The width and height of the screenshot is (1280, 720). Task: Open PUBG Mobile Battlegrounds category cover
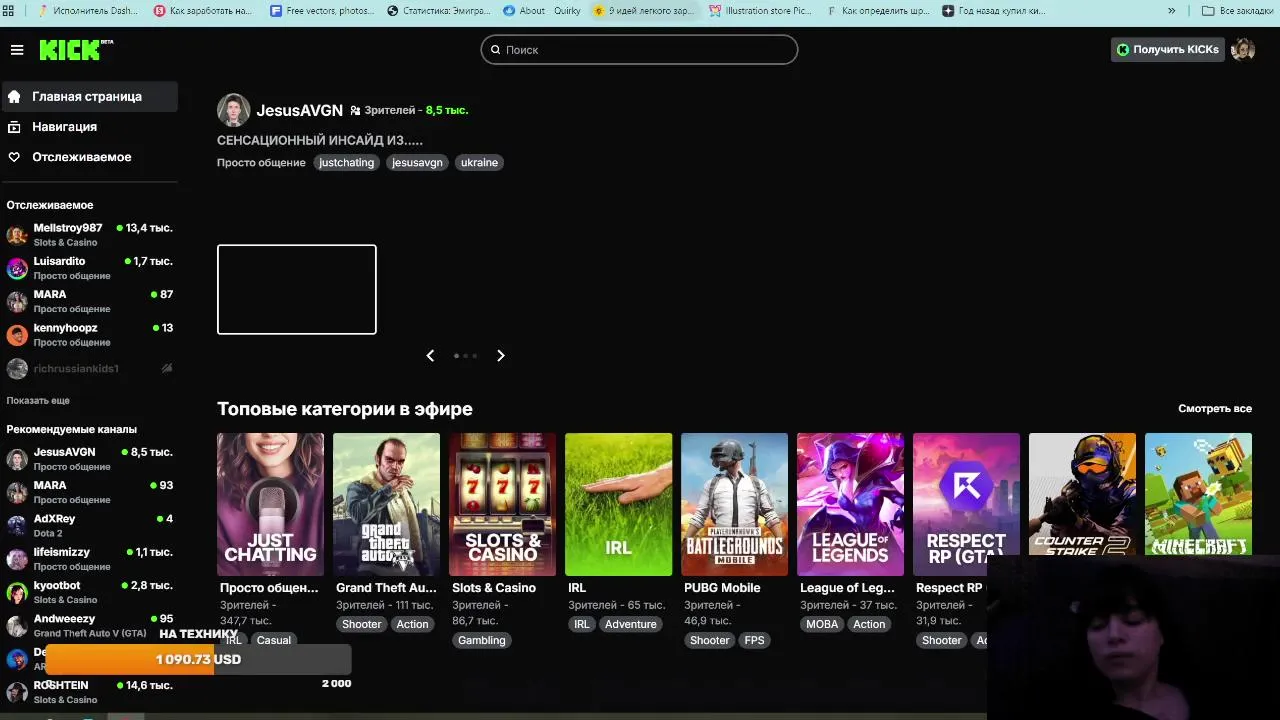[734, 504]
